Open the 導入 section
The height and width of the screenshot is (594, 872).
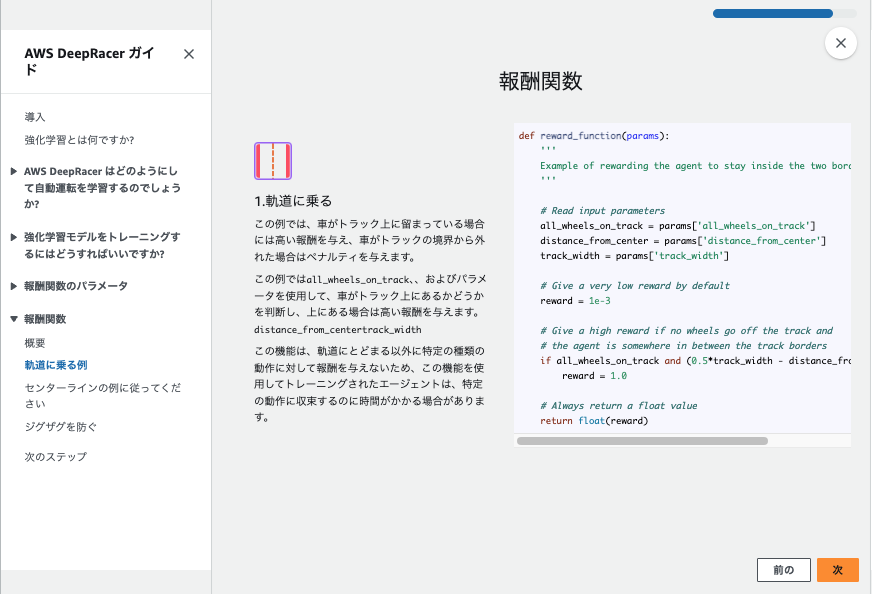(35, 117)
